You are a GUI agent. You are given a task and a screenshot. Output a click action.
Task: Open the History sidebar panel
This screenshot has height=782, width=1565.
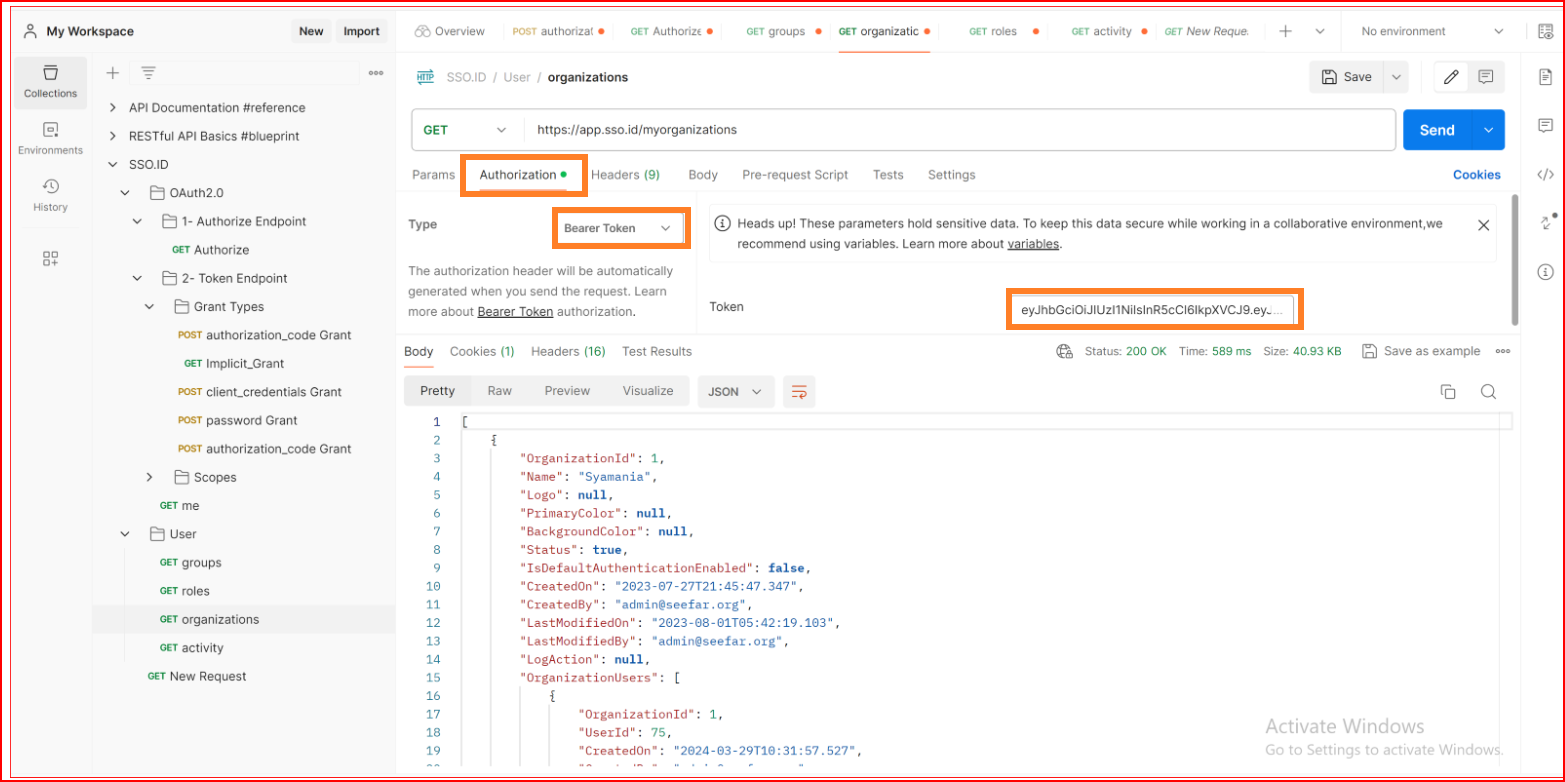pos(50,196)
